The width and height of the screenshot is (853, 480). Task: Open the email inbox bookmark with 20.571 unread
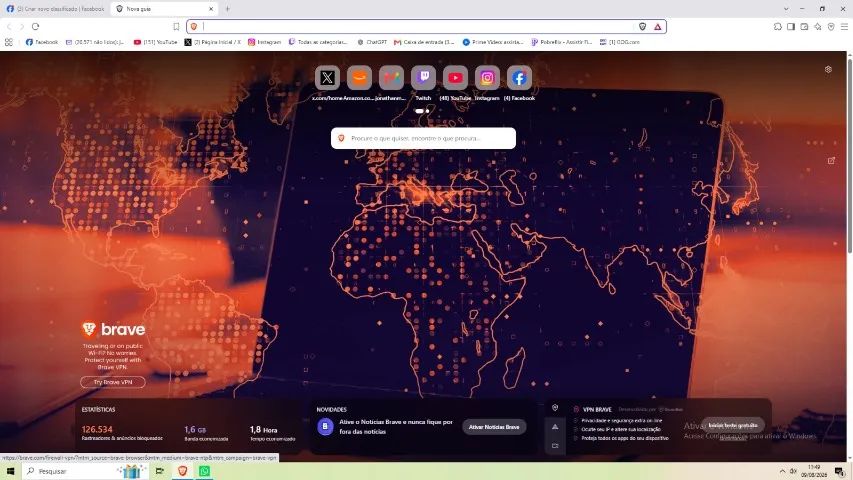click(x=95, y=42)
